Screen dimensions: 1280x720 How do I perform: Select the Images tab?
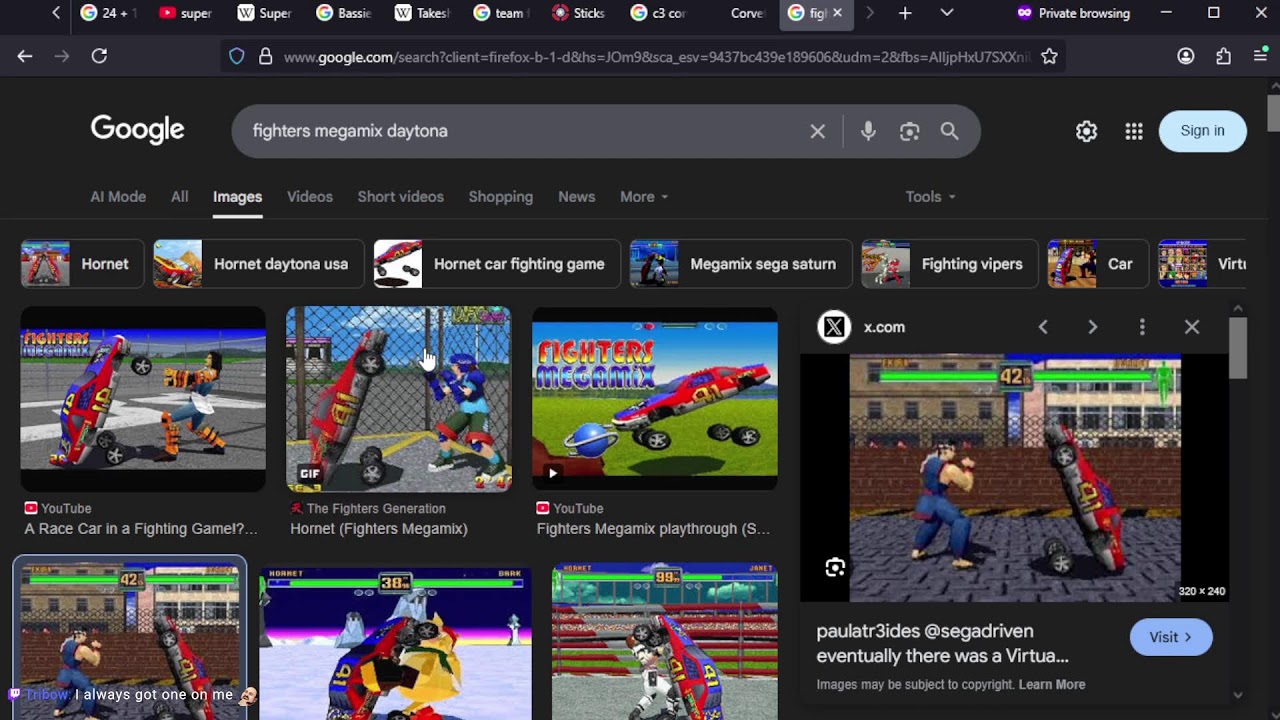pyautogui.click(x=237, y=197)
